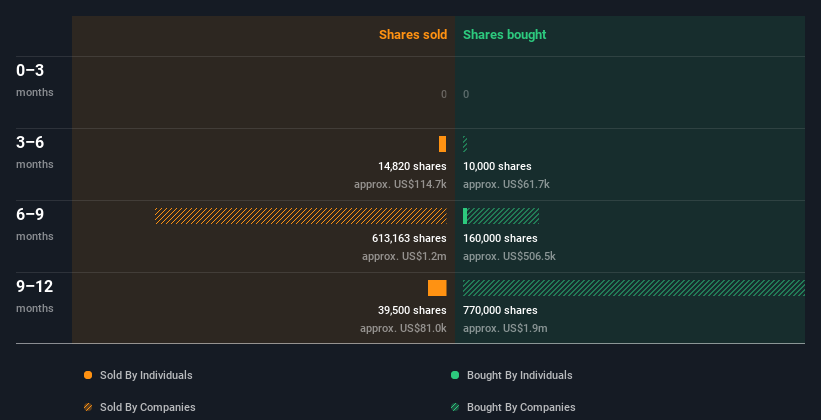Click the 'approx. US$114.7k' value
The width and height of the screenshot is (821, 420).
400,184
